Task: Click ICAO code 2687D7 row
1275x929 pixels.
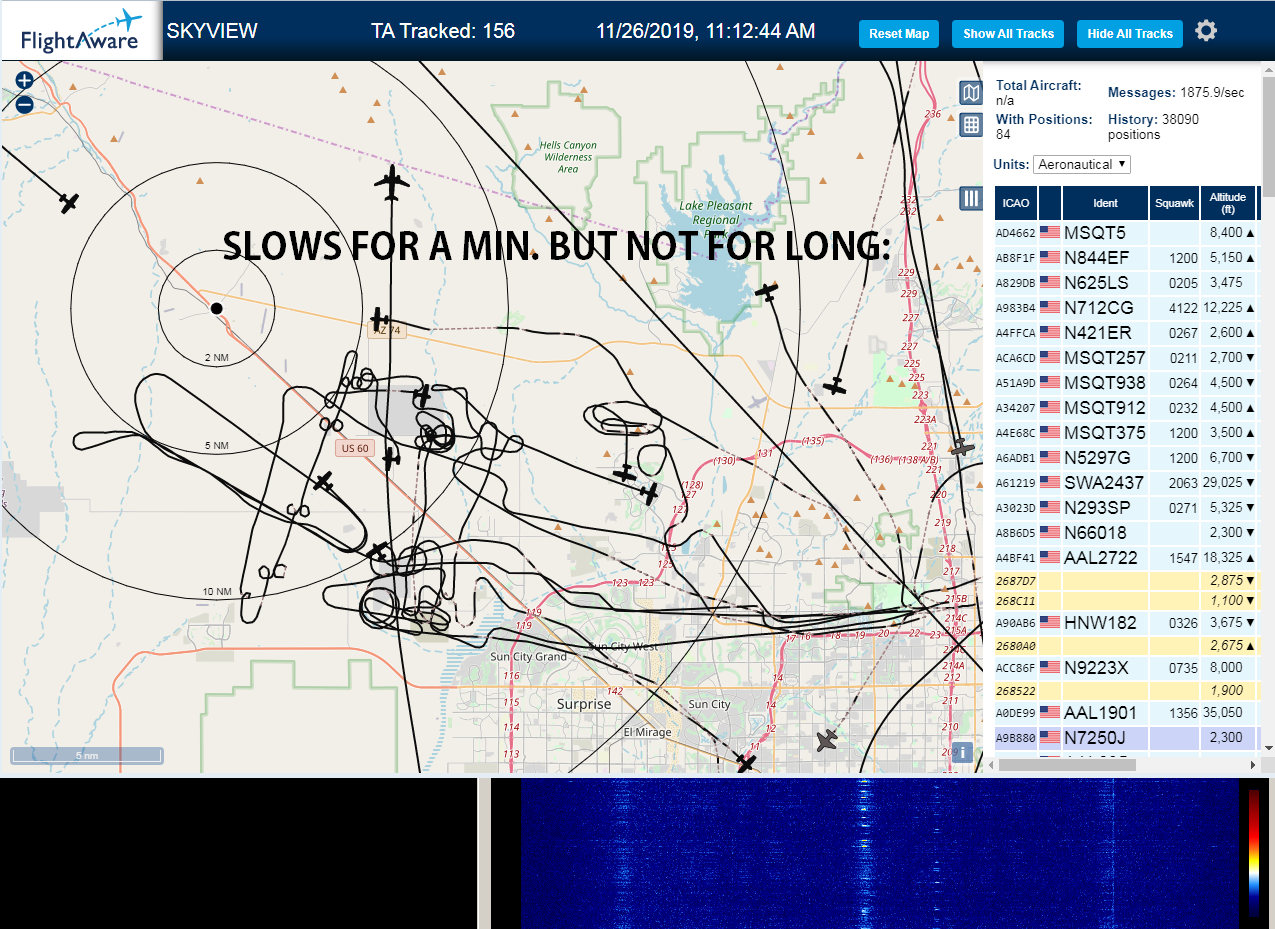Action: pos(1127,580)
